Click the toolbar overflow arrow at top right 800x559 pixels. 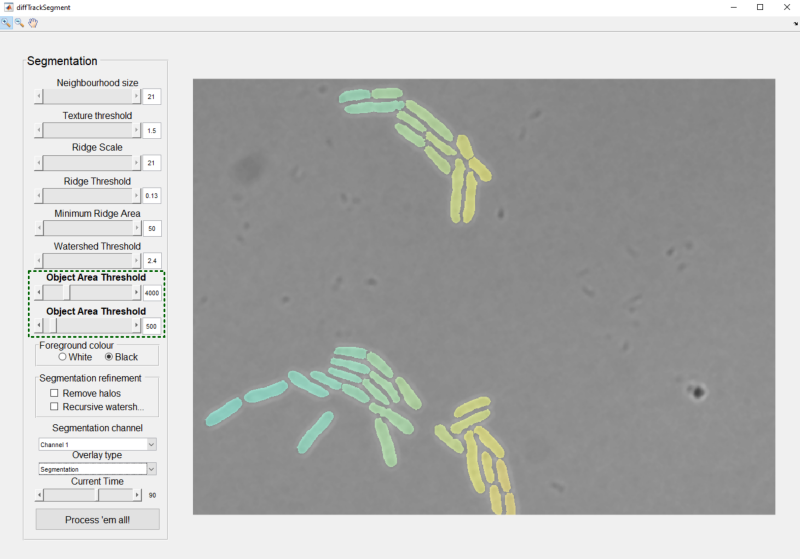pyautogui.click(x=795, y=23)
